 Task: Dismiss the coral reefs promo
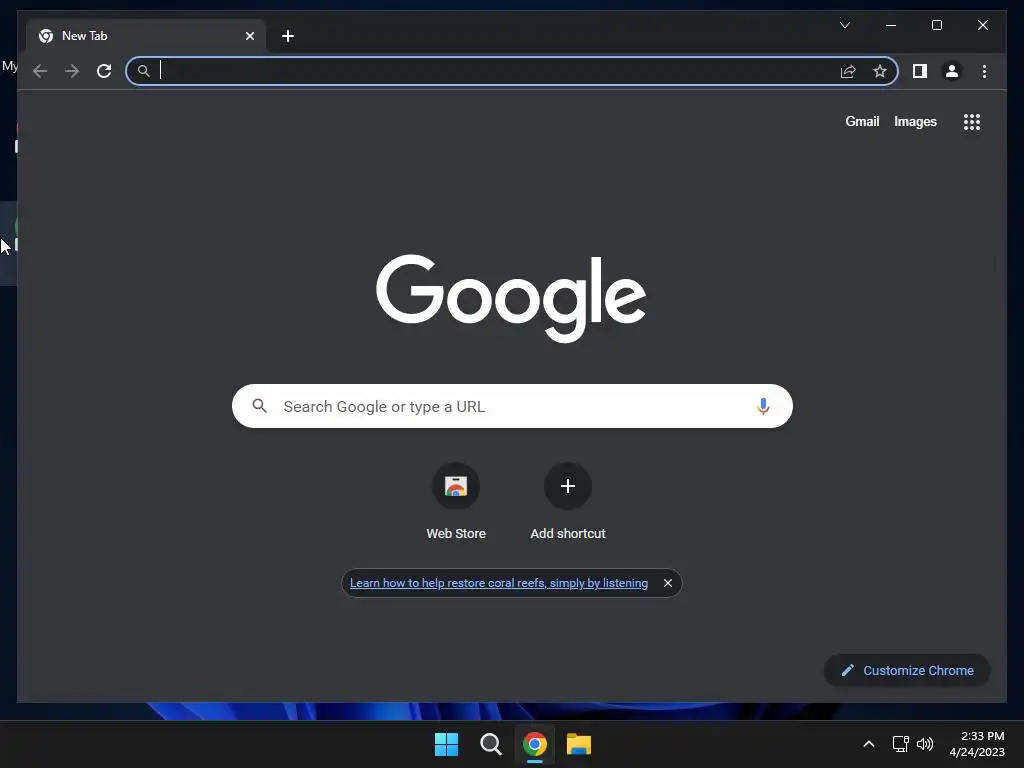point(667,583)
